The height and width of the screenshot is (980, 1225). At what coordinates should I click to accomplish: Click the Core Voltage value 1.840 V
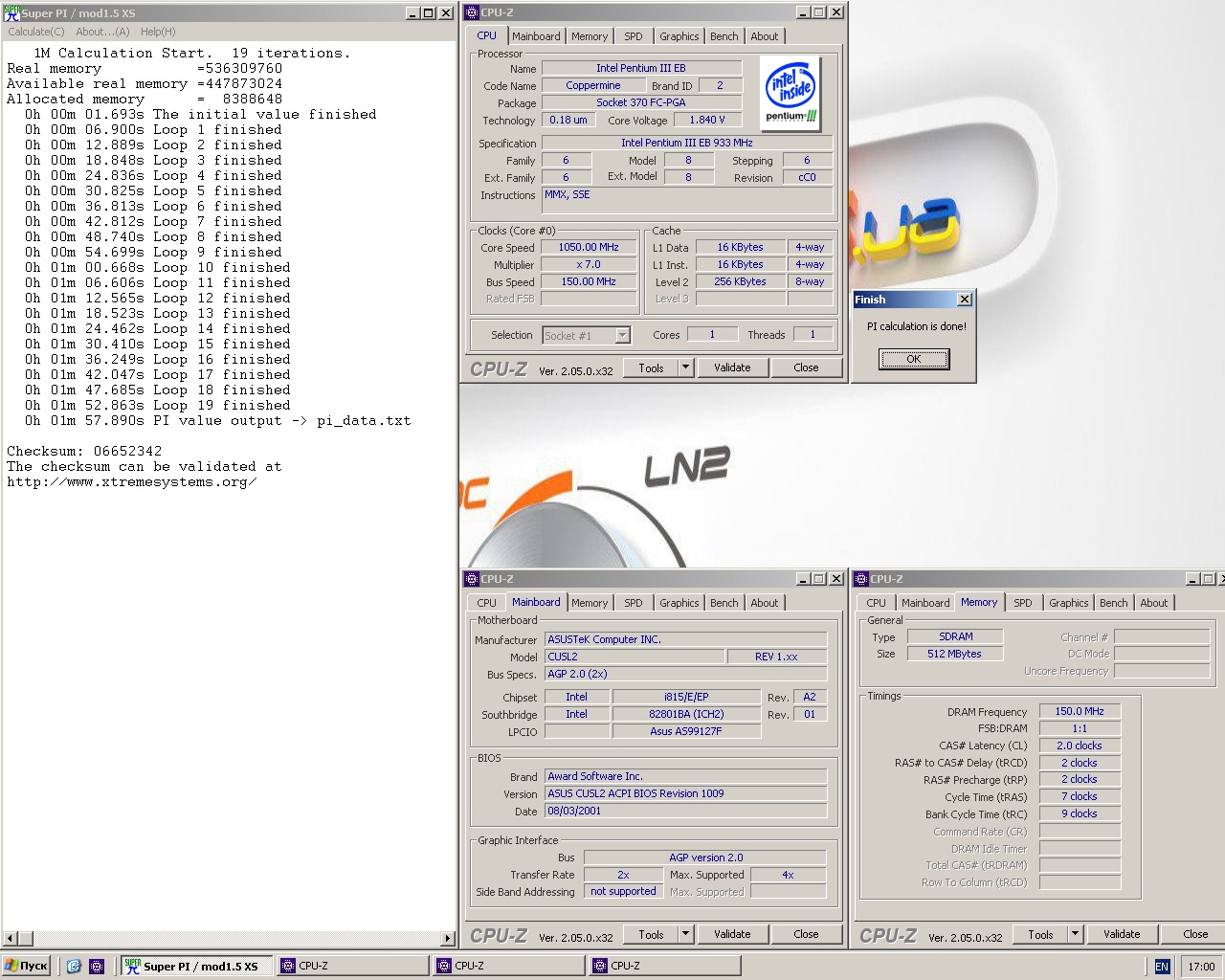click(x=707, y=120)
